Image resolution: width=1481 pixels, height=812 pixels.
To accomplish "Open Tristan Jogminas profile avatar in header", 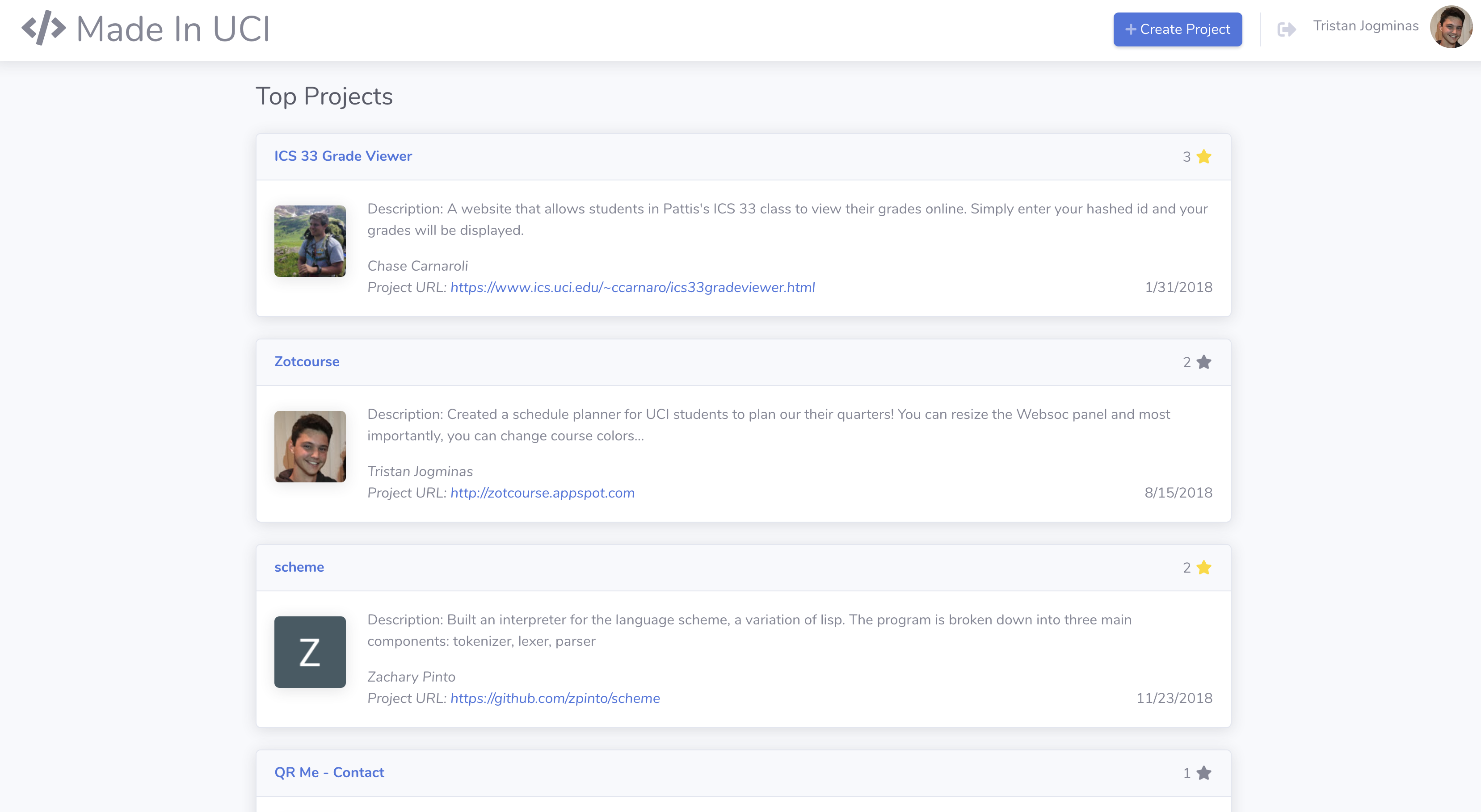I will pyautogui.click(x=1451, y=27).
